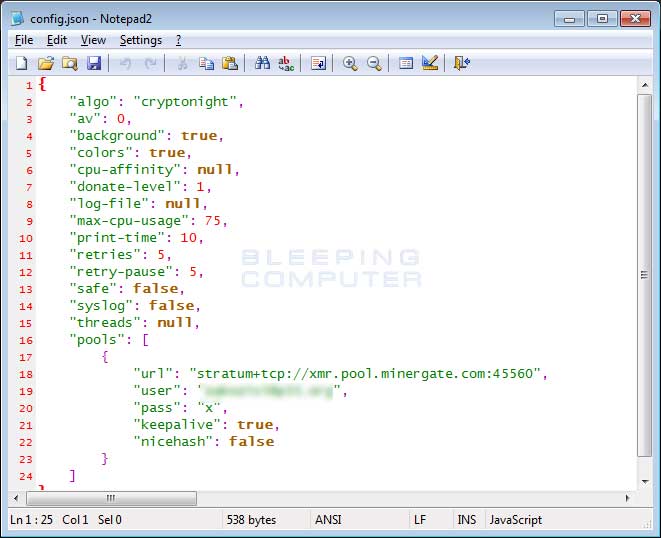661x538 pixels.
Task: Minimize the Notepad2 window
Action: pos(569,19)
